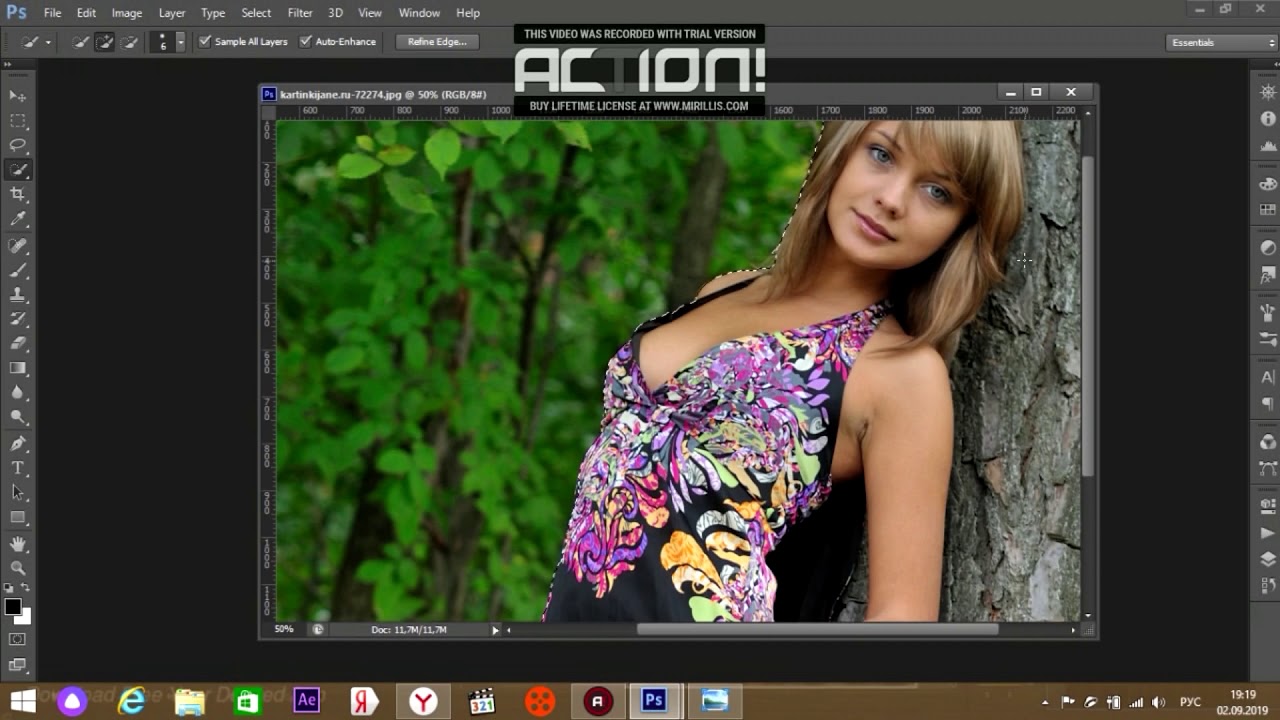1280x720 pixels.
Task: Toggle Quick Mask mode
Action: (18, 639)
